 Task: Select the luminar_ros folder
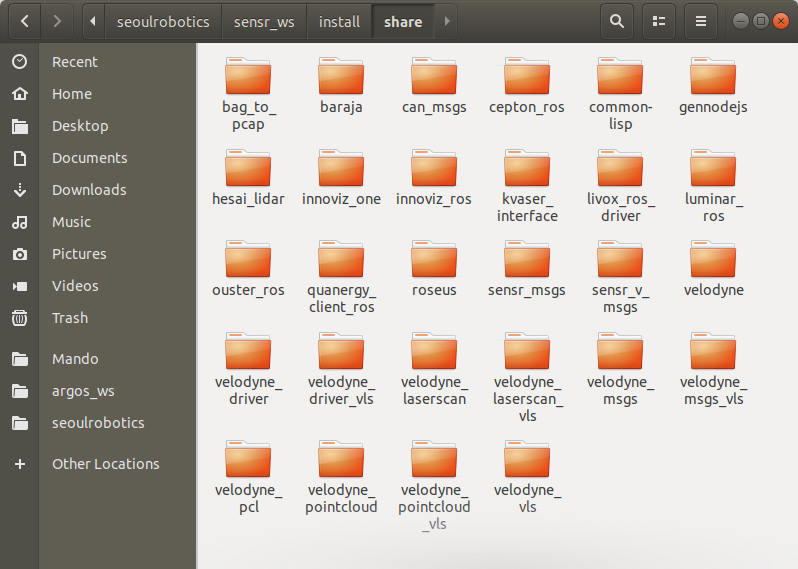pyautogui.click(x=713, y=186)
